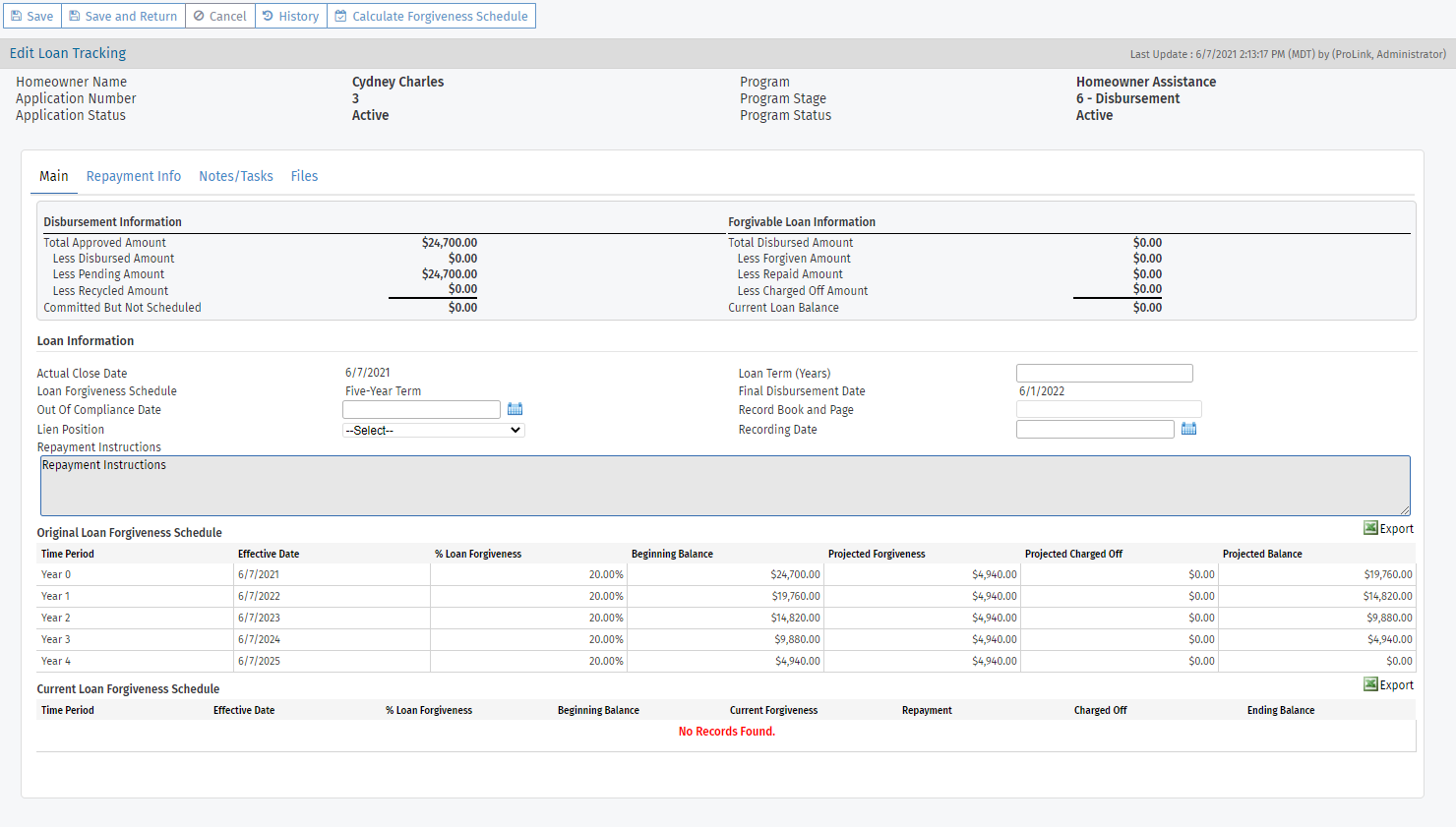Screen dimensions: 1456x827
Task: Open the Notes/Tasks tab
Action: coord(235,176)
